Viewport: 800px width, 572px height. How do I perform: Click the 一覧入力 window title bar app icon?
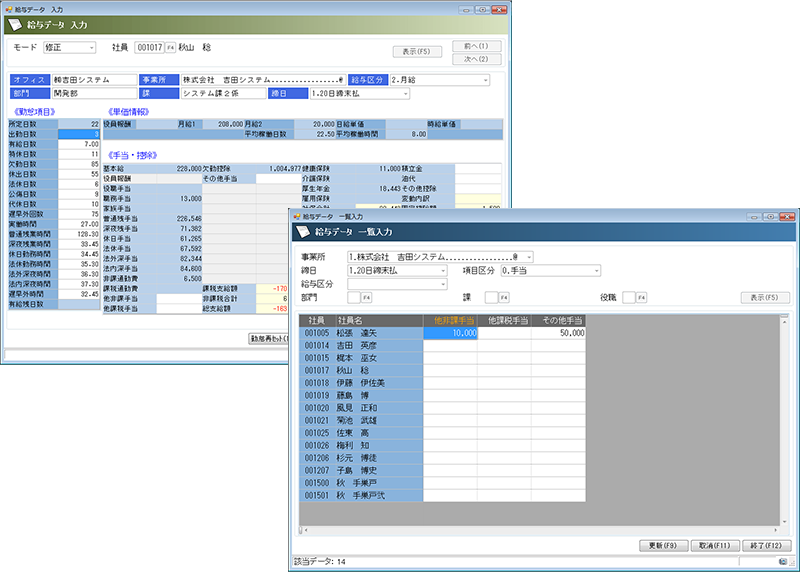click(x=297, y=216)
